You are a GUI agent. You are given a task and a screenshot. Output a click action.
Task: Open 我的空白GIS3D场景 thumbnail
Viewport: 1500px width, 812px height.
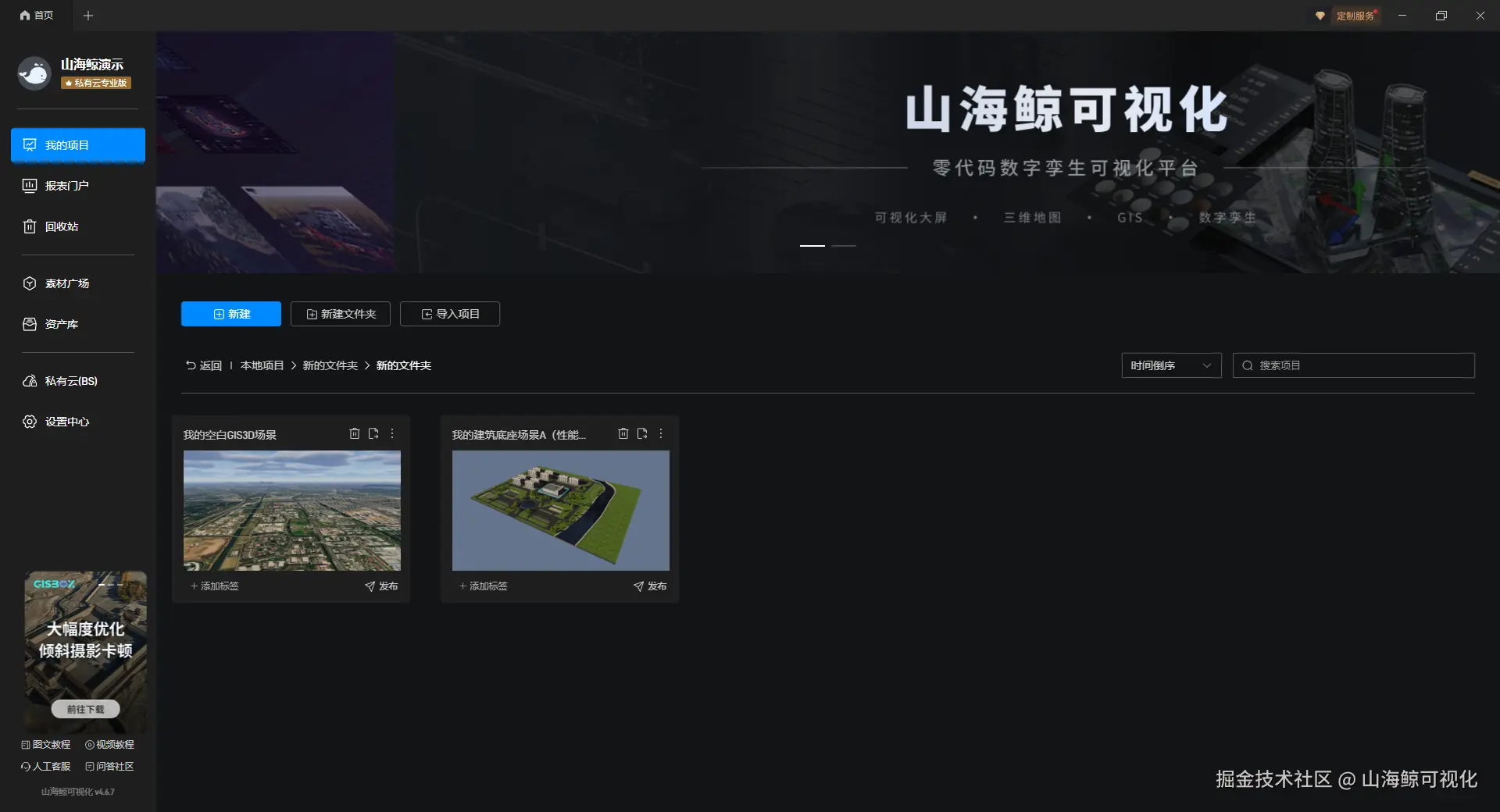pyautogui.click(x=292, y=511)
